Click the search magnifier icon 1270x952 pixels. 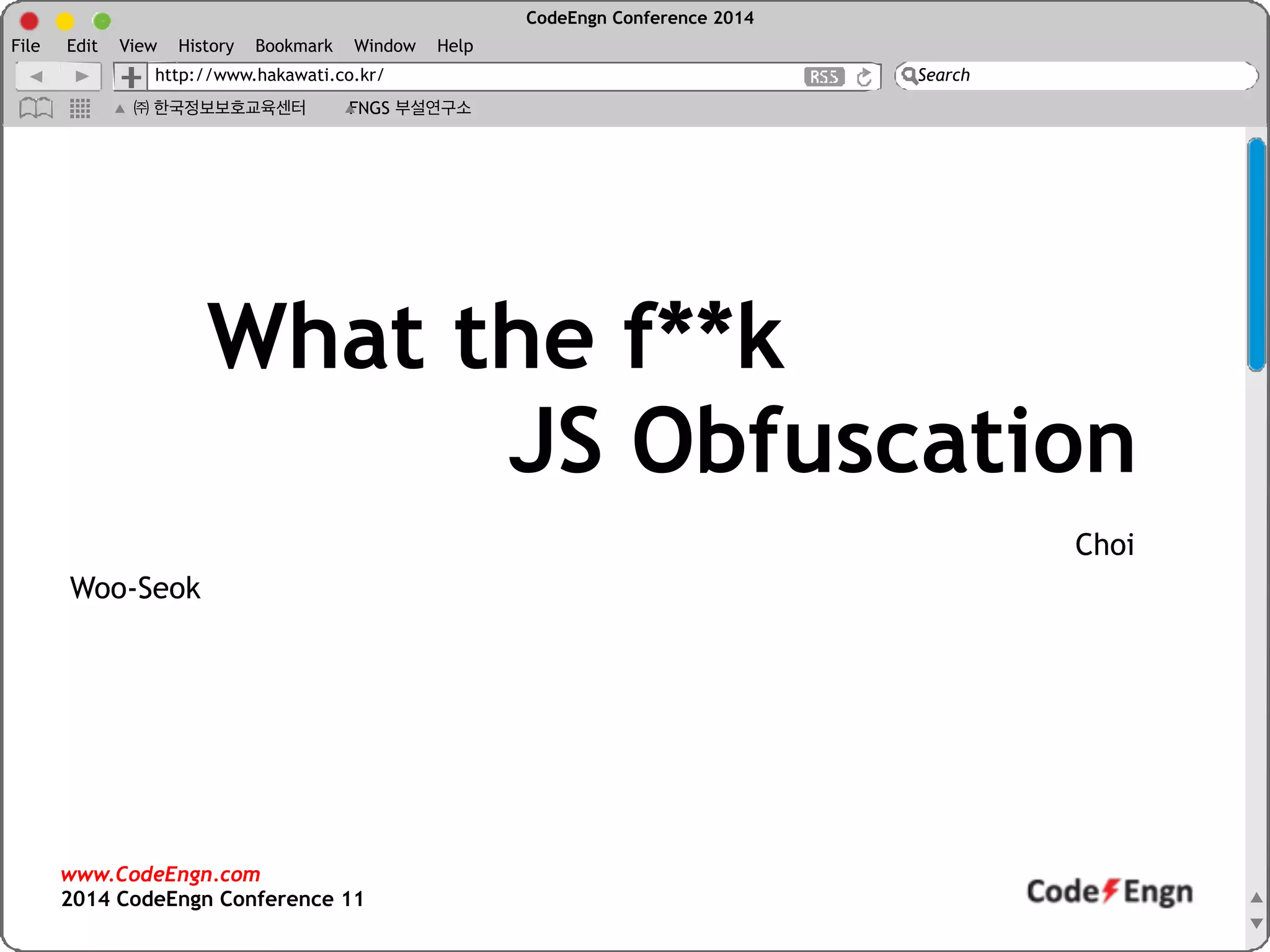point(908,76)
